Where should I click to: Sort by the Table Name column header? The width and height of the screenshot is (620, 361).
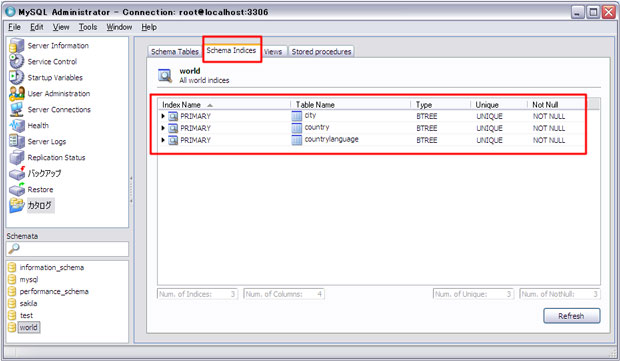350,105
